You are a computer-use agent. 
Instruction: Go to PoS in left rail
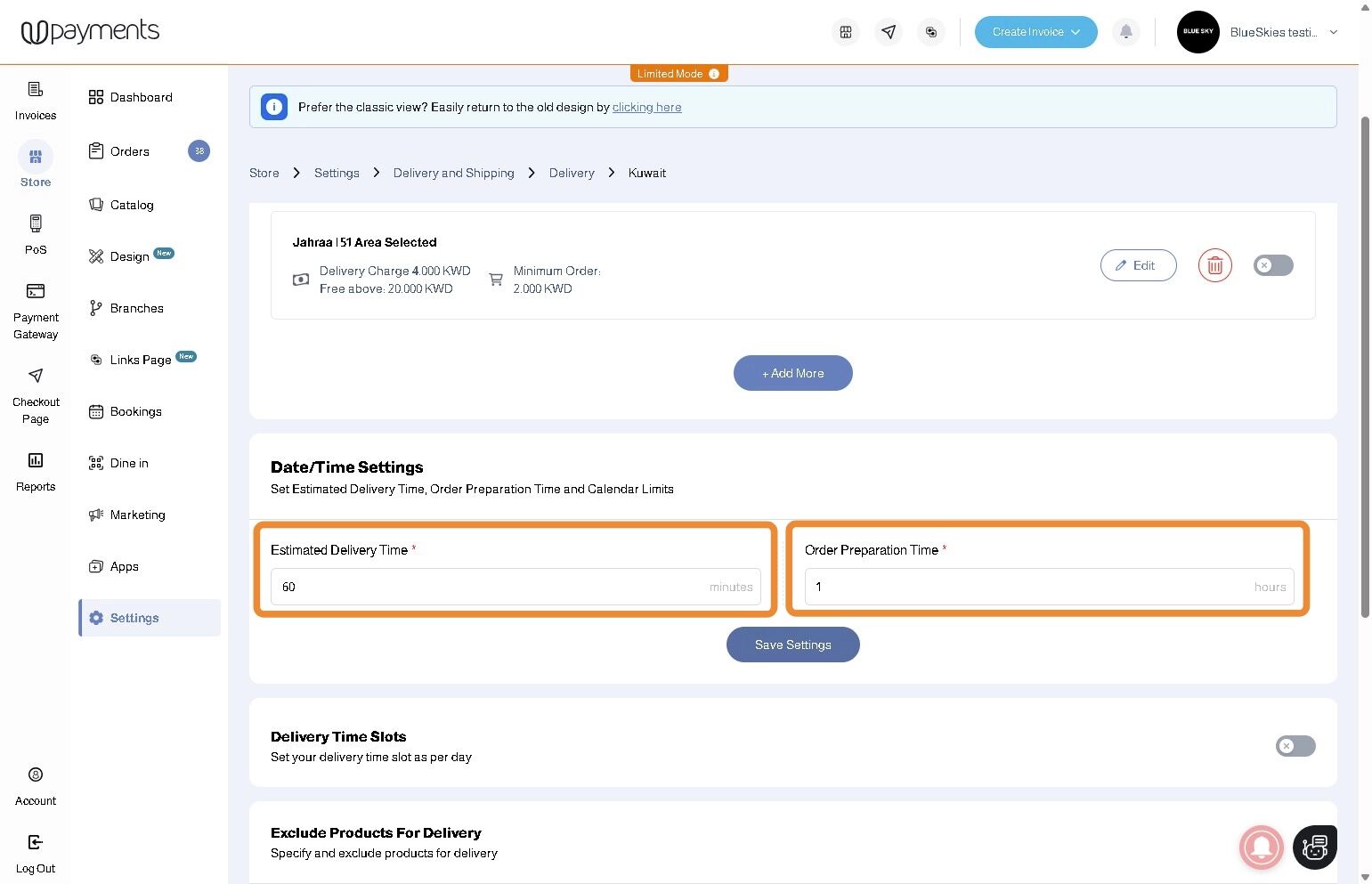(36, 234)
